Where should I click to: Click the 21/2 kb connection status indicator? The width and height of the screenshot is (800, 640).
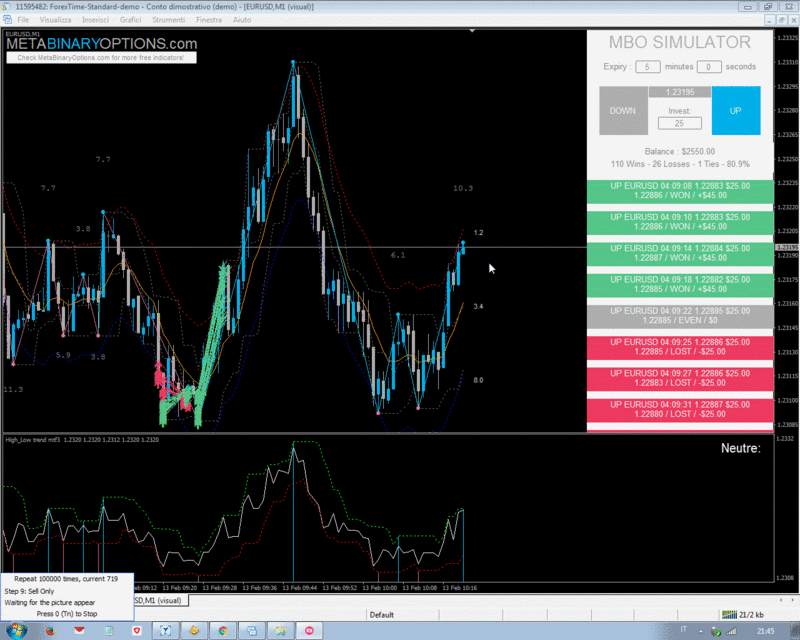743,615
